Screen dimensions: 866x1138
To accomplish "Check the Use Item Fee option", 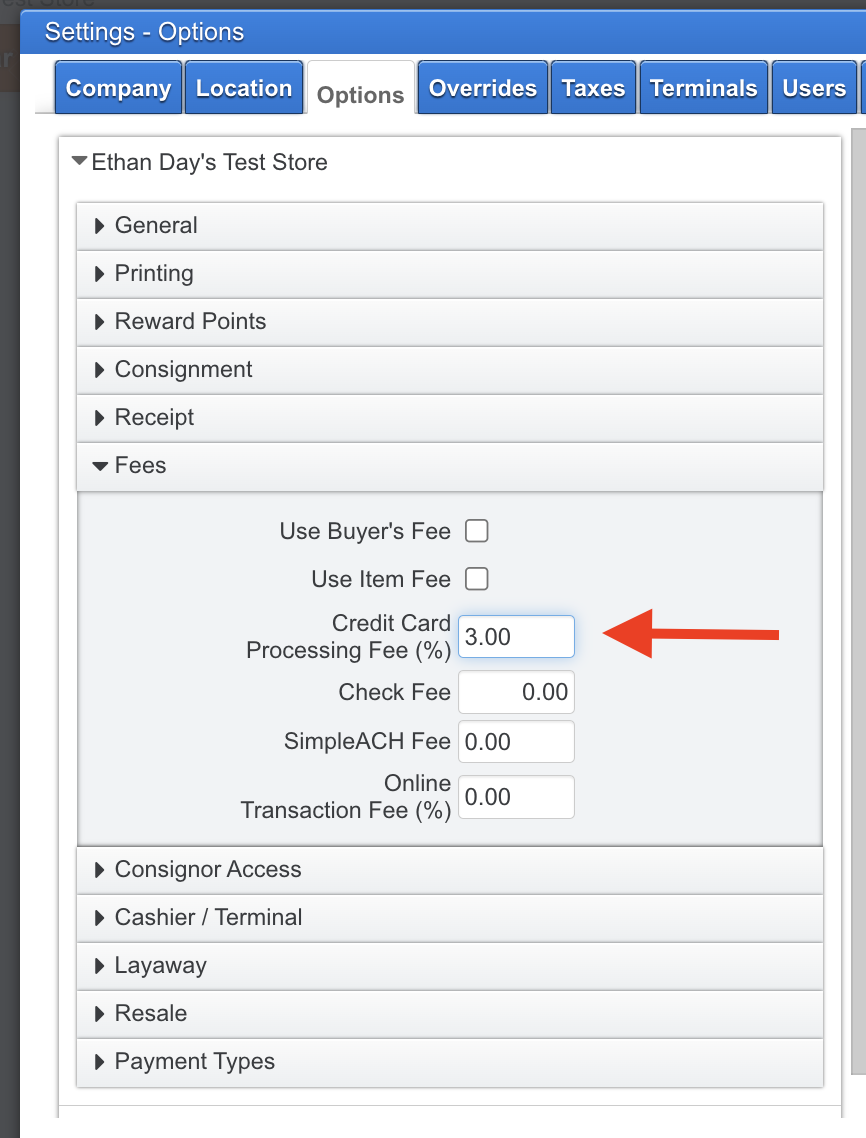I will pos(476,578).
